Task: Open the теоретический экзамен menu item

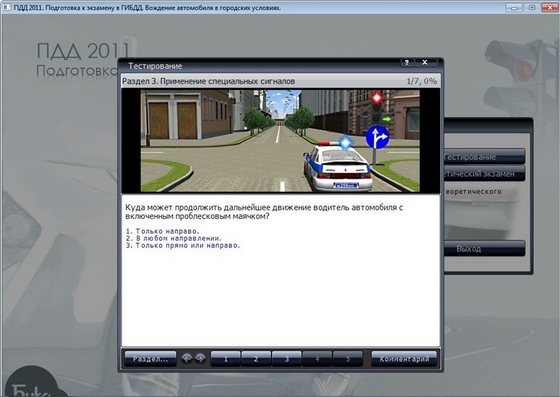Action: point(485,174)
